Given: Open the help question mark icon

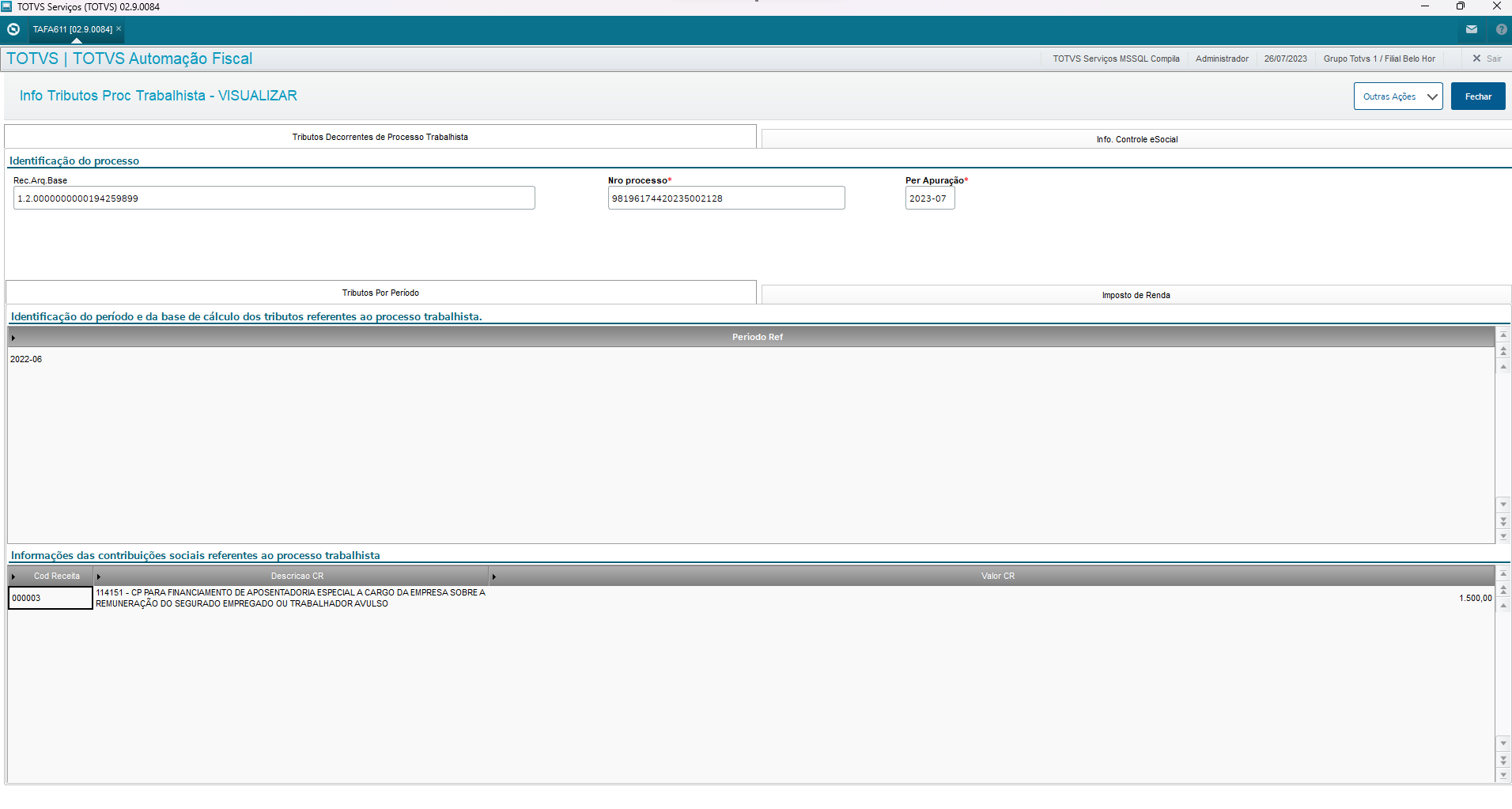Looking at the screenshot, I should [x=1502, y=29].
